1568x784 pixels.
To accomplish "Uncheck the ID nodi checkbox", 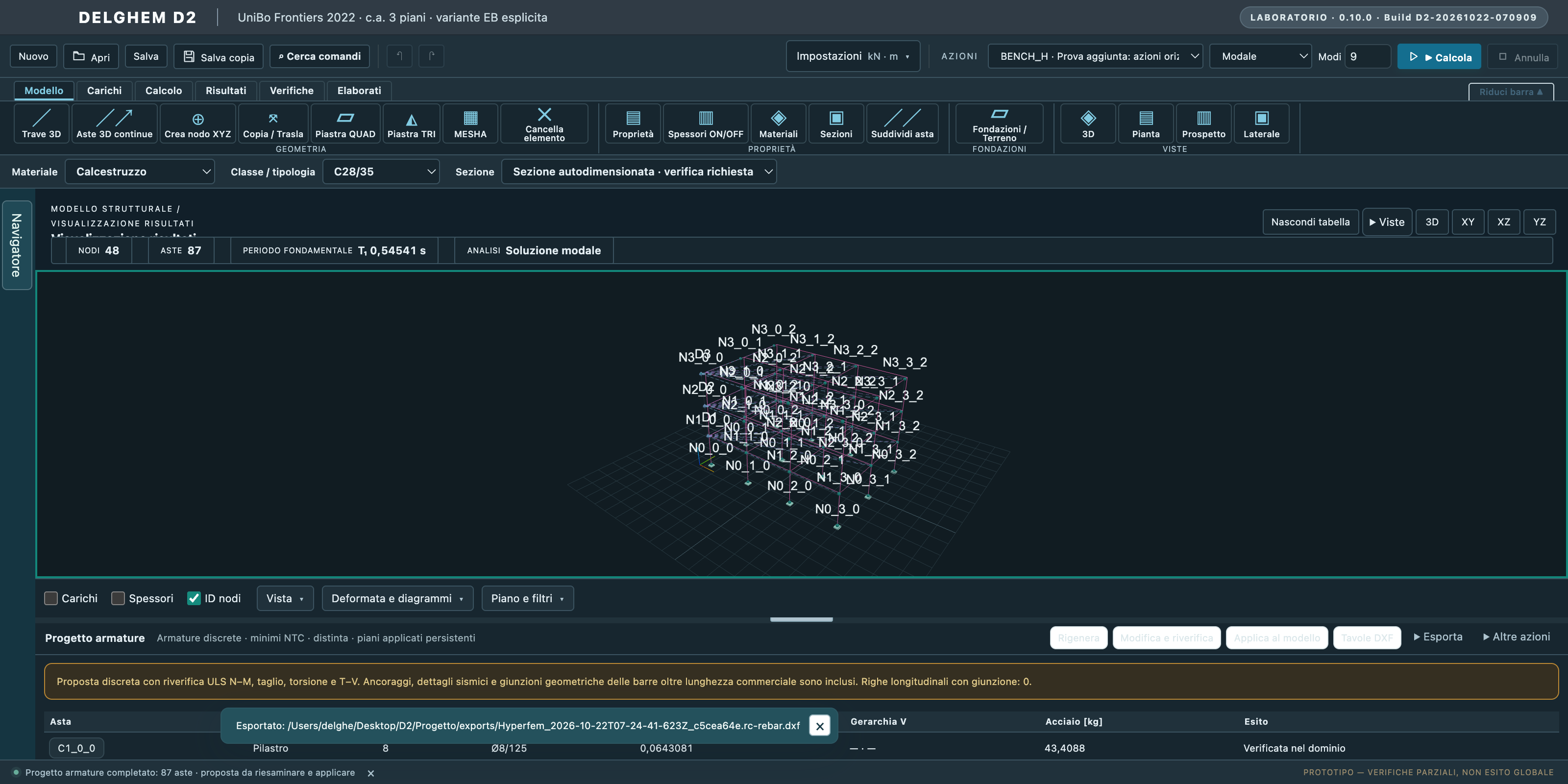I will (x=194, y=598).
